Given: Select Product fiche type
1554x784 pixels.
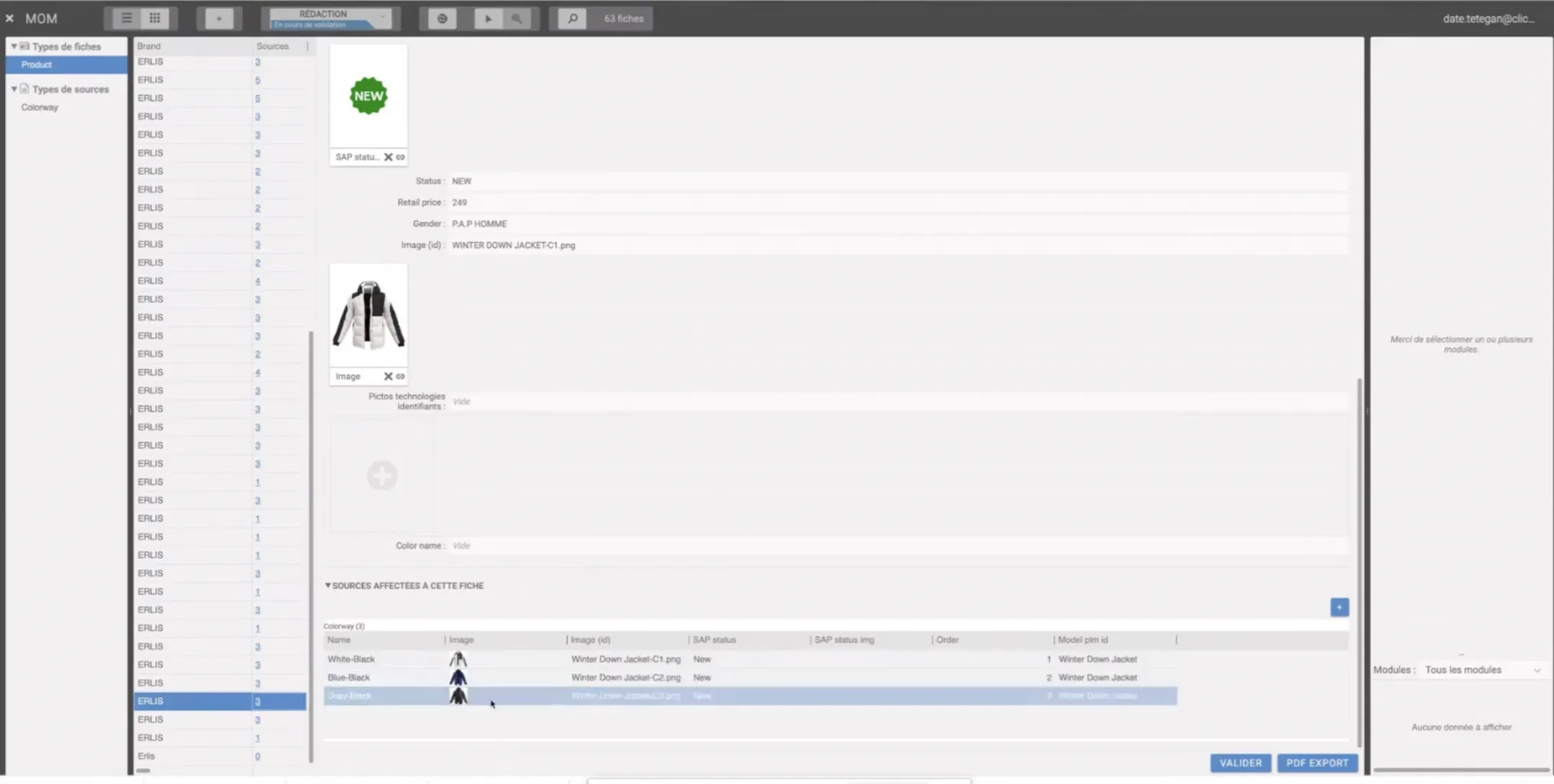Looking at the screenshot, I should click(x=37, y=65).
